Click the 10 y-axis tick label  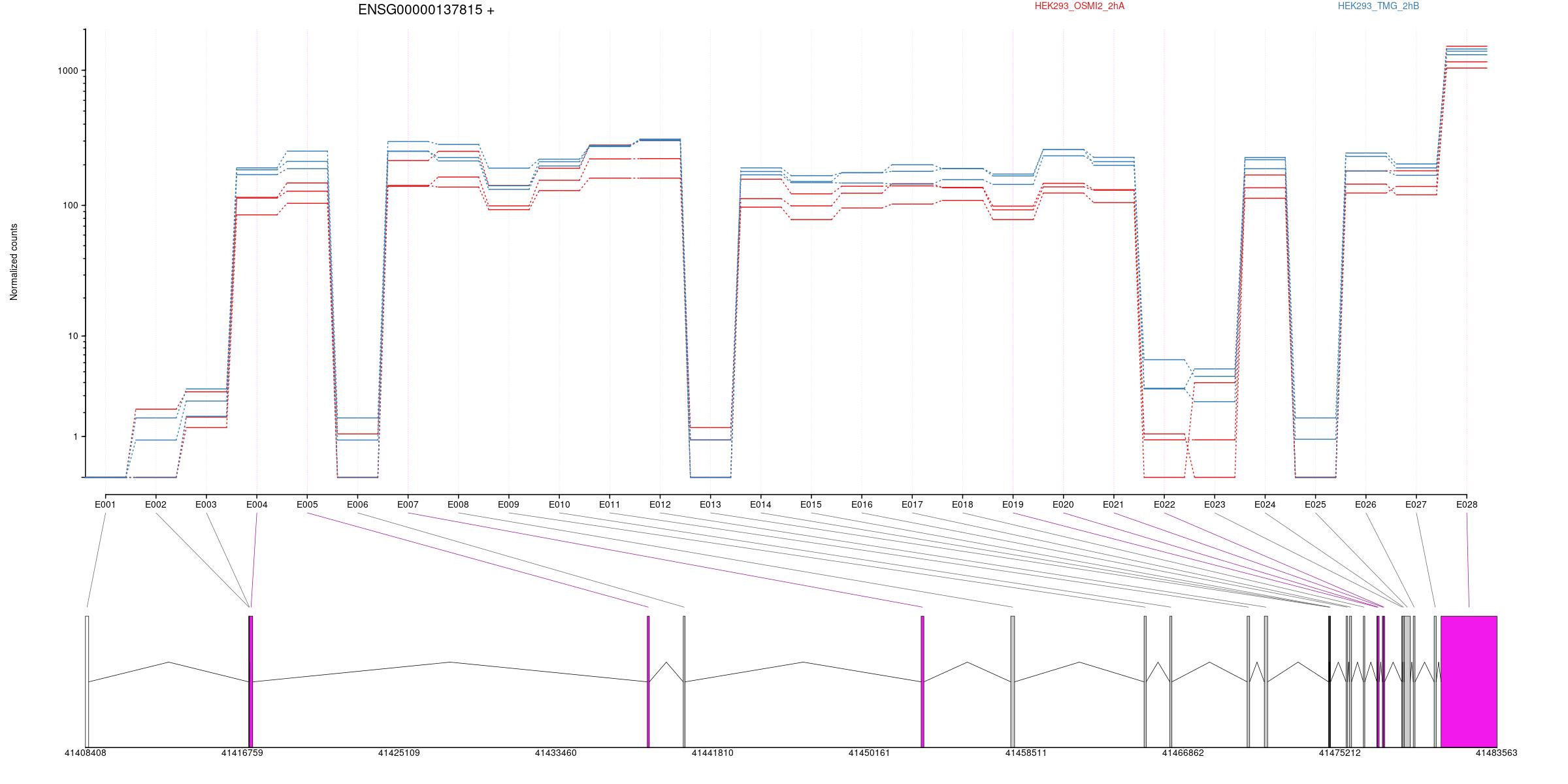tap(73, 336)
